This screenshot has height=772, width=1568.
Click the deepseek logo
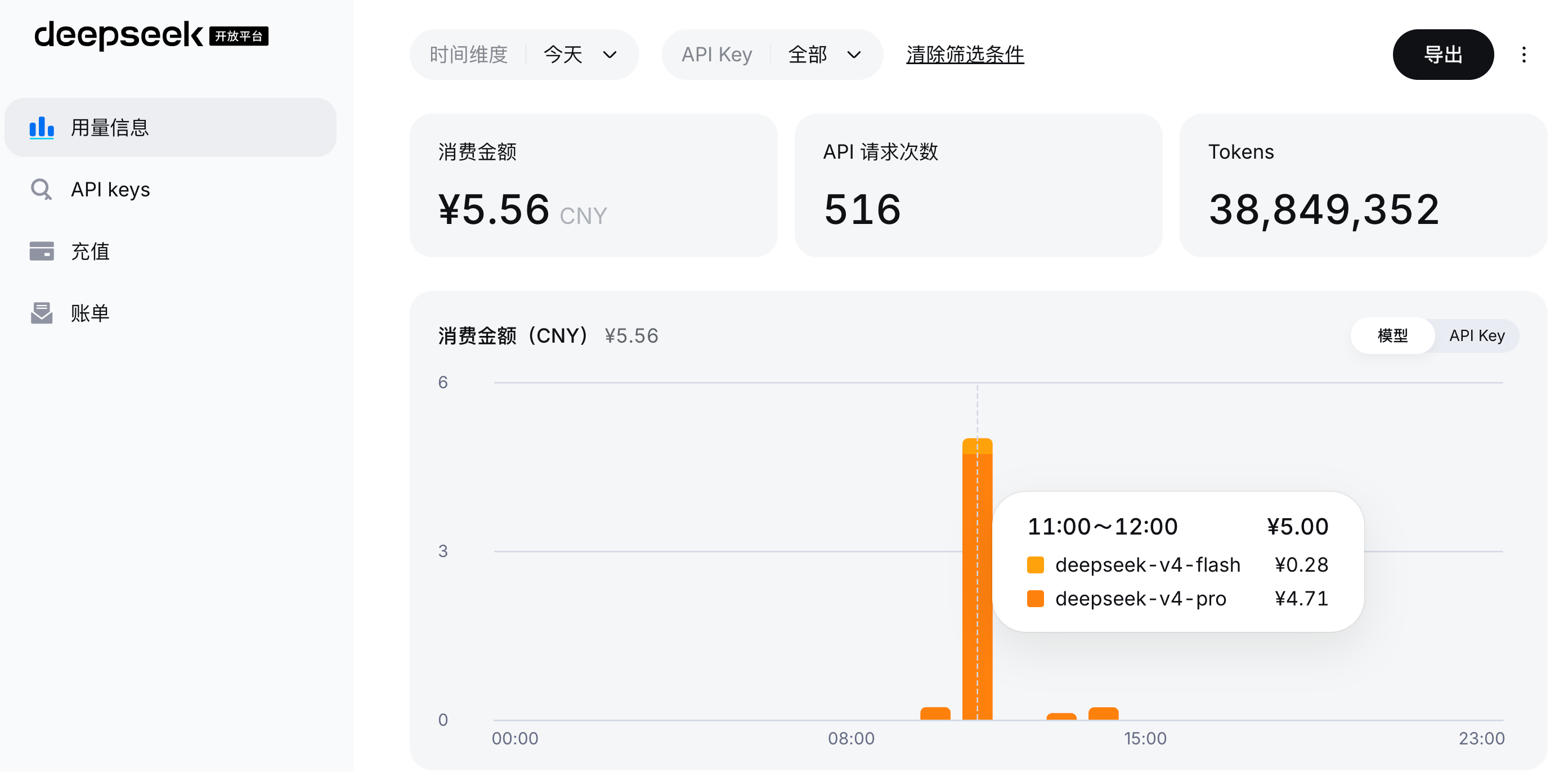pos(118,35)
